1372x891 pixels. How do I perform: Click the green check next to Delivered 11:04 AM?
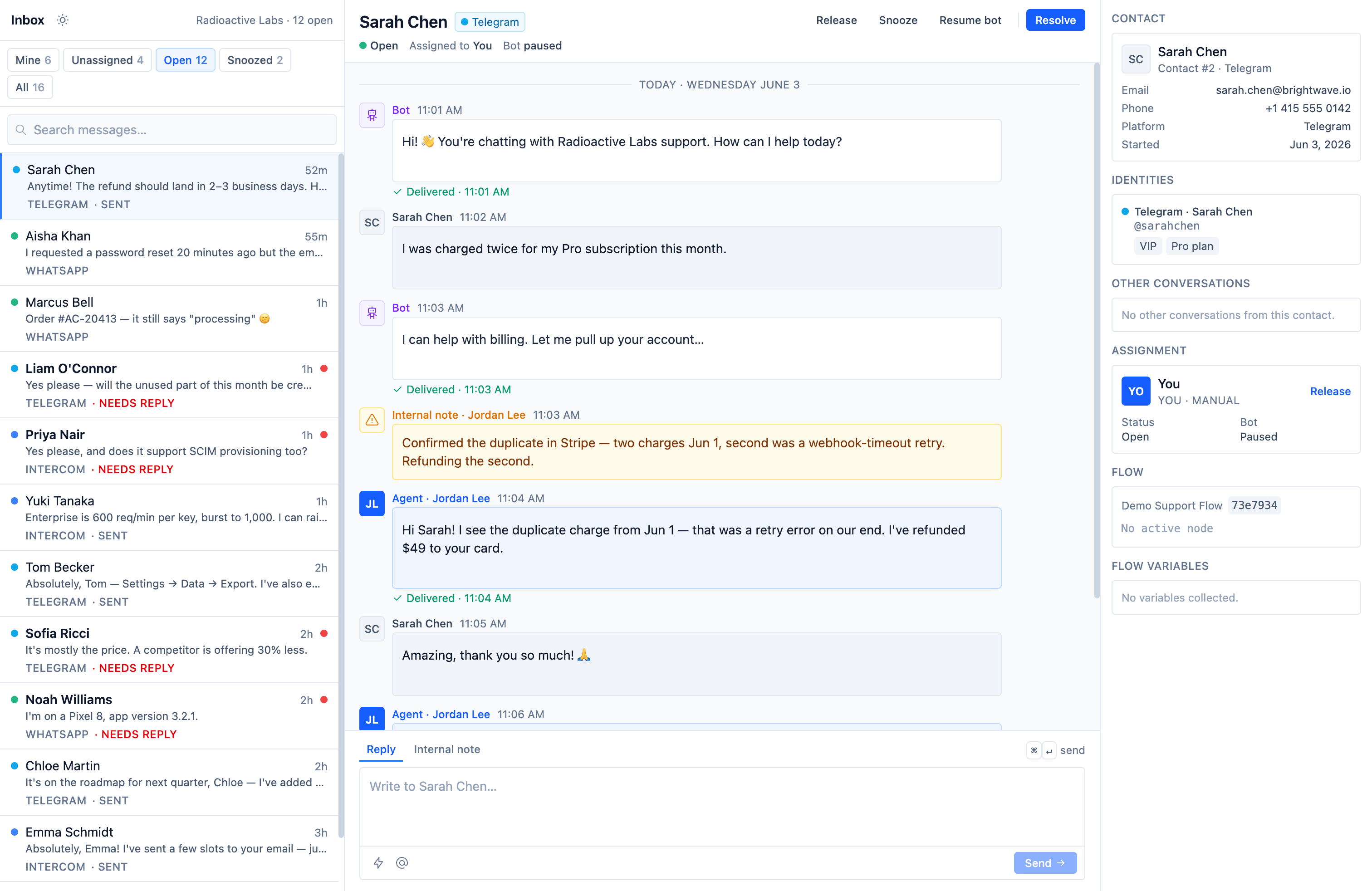[397, 598]
